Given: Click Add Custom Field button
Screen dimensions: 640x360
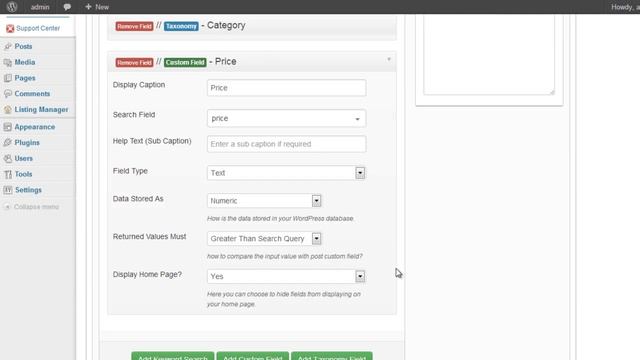Looking at the screenshot, I should 253,356.
